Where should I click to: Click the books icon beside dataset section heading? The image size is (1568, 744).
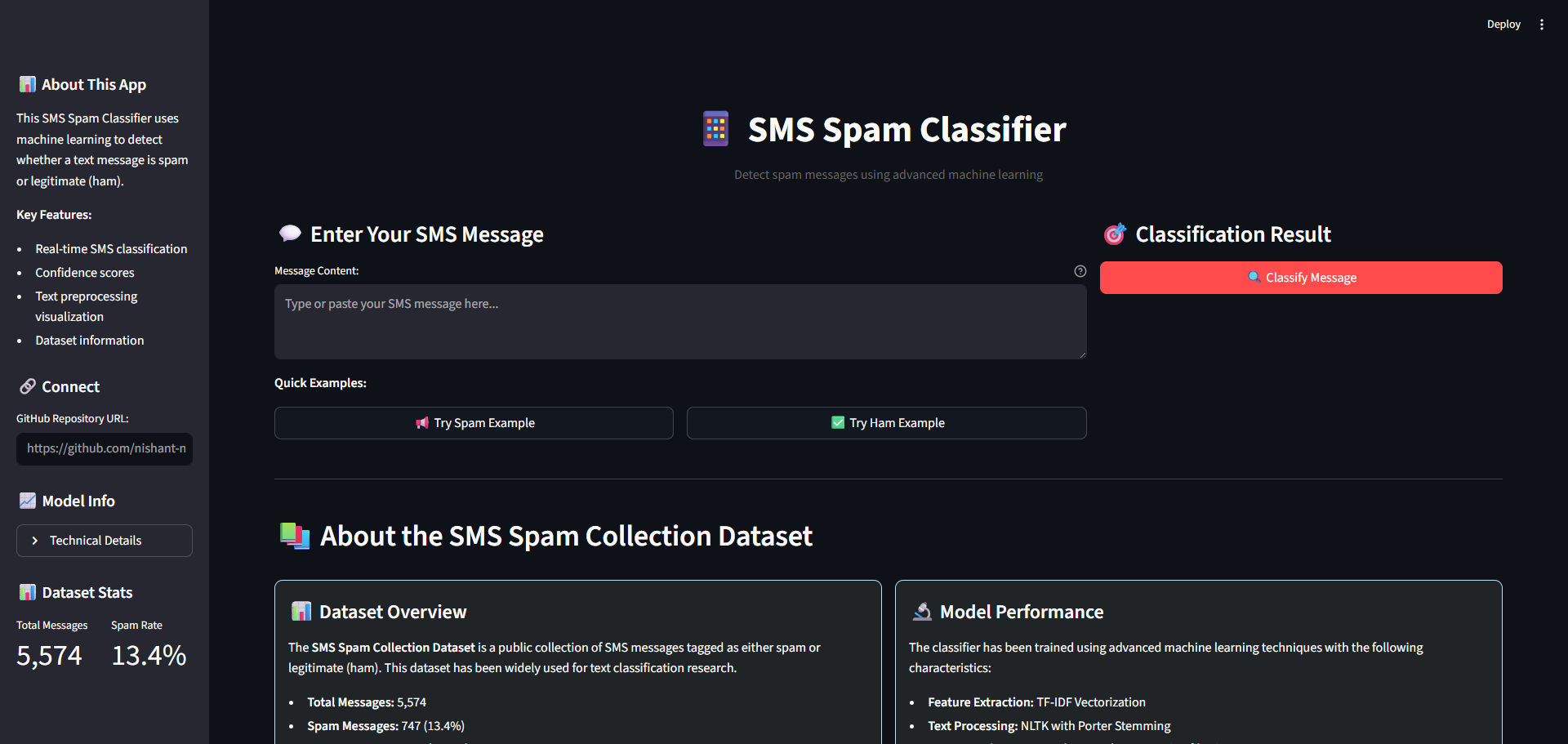pos(295,536)
